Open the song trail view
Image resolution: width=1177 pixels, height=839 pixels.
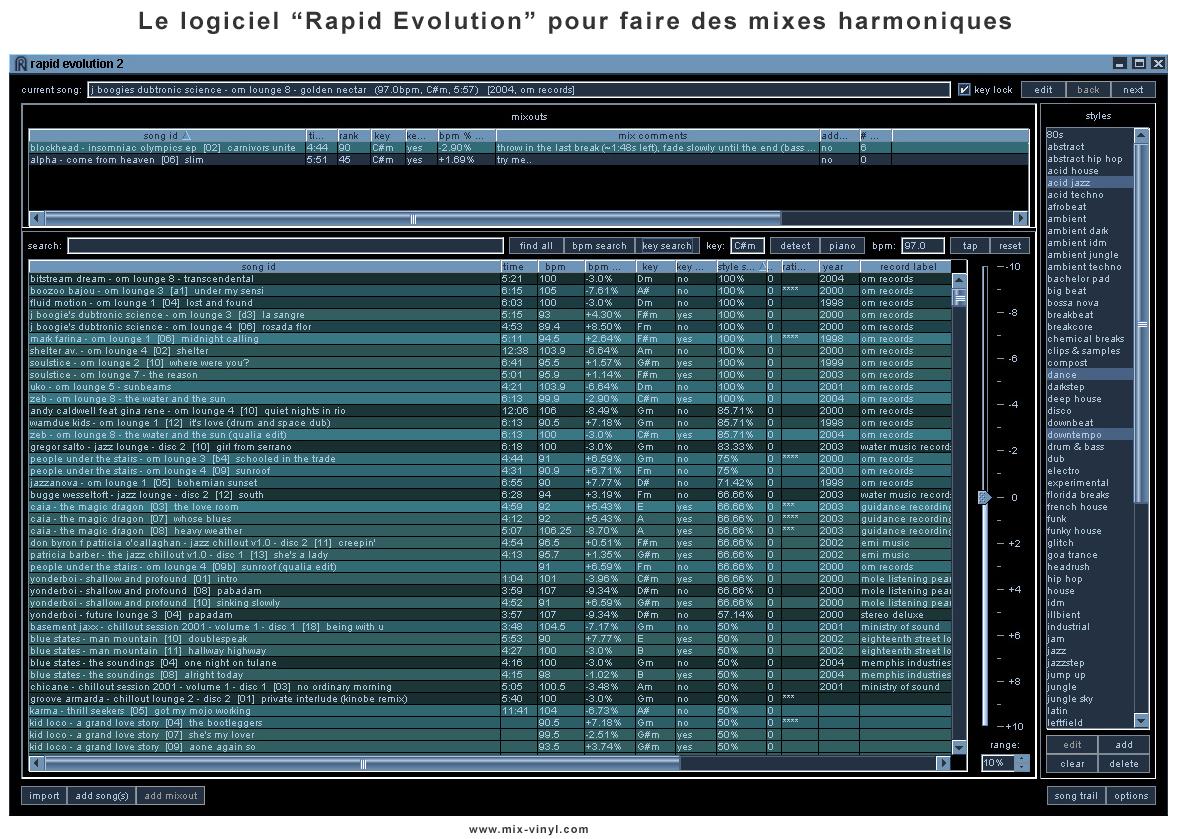coord(1075,795)
